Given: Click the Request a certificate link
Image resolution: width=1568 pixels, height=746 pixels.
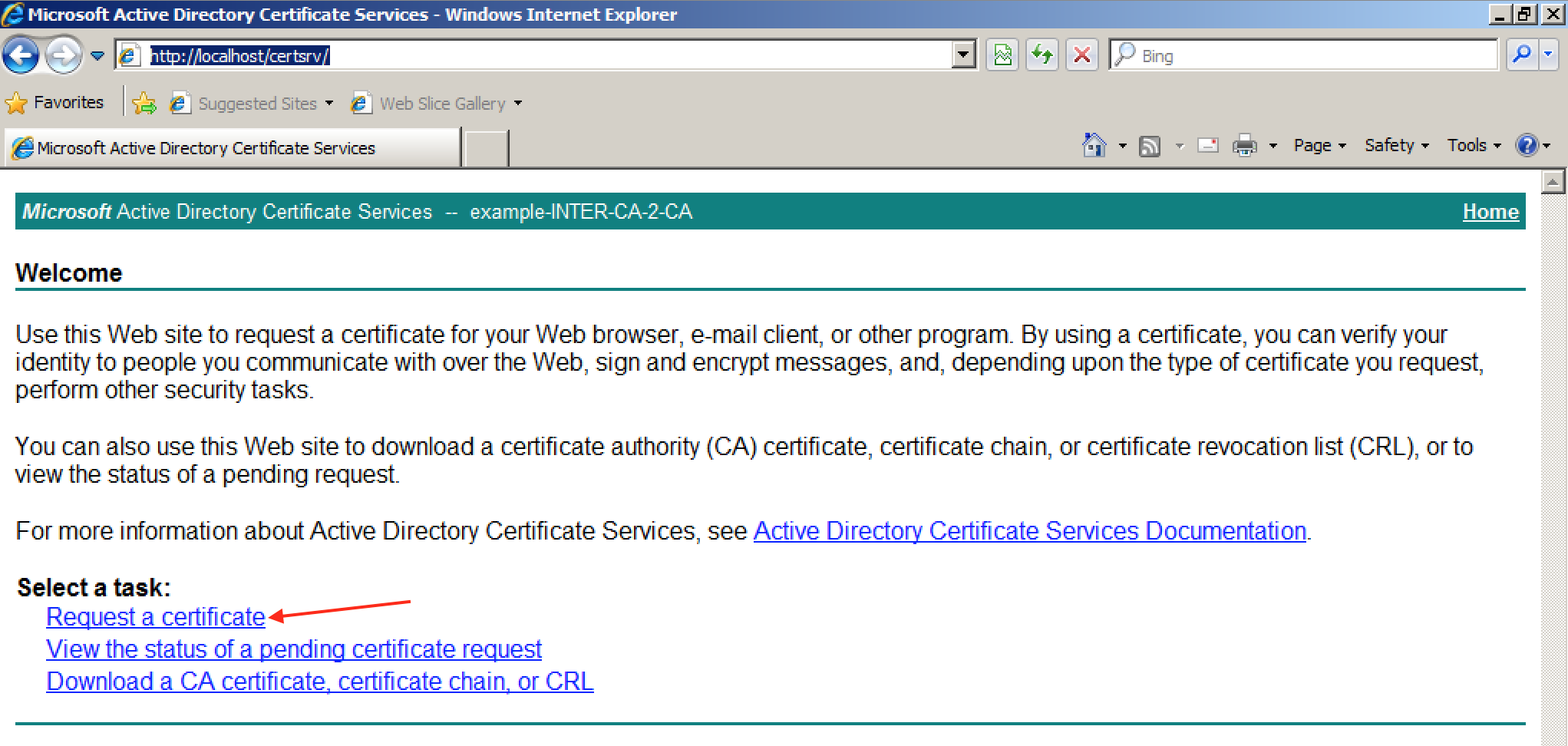Looking at the screenshot, I should point(156,617).
